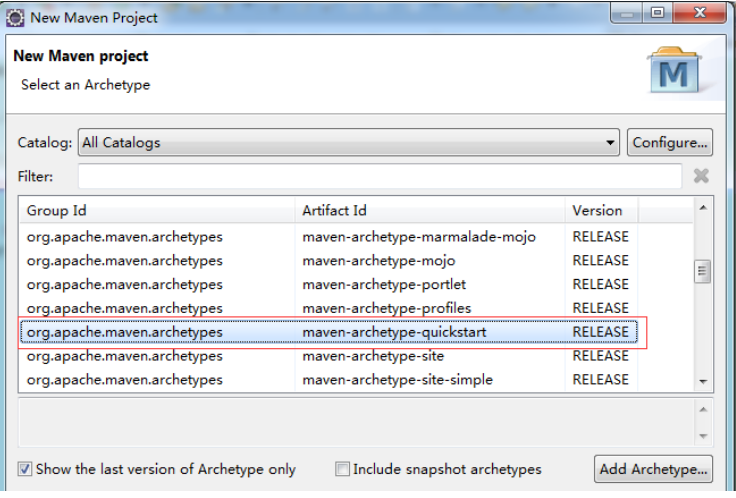
Task: Click the description pane up arrow
Action: point(703,410)
